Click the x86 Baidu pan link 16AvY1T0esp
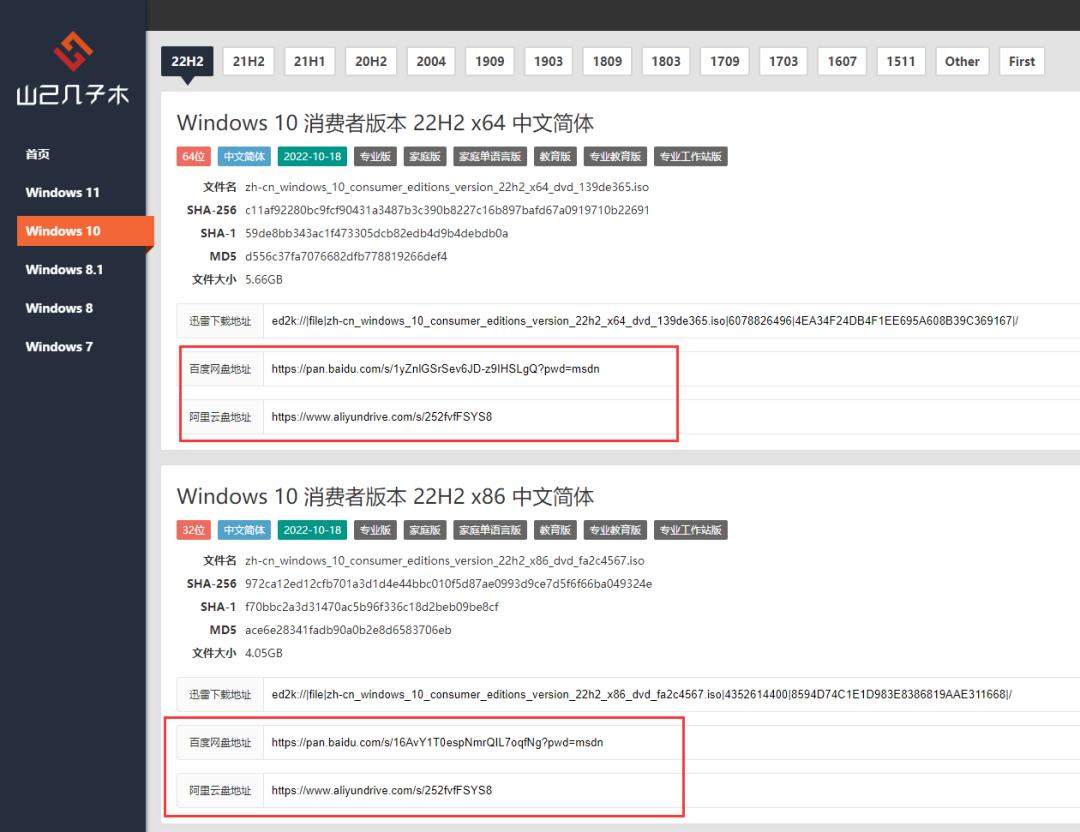Viewport: 1080px width, 832px height. click(x=437, y=742)
